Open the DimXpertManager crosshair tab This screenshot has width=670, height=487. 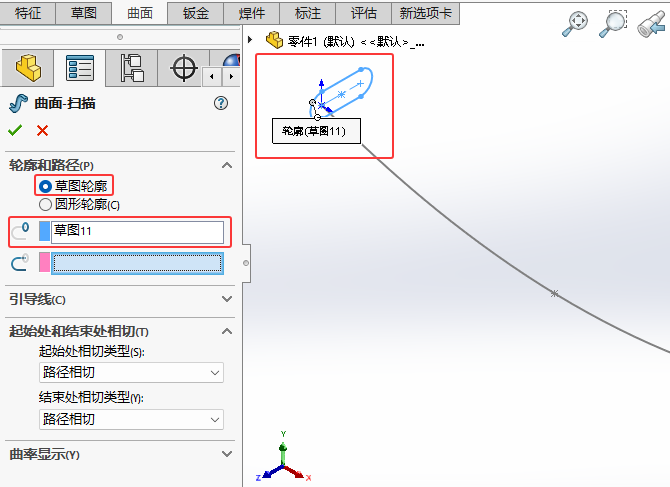184,68
